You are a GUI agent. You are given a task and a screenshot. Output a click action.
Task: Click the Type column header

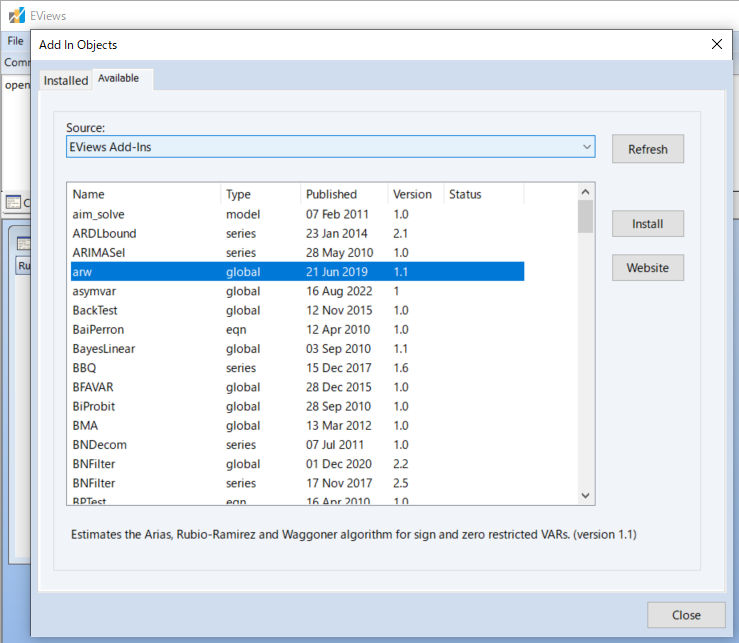tap(259, 194)
